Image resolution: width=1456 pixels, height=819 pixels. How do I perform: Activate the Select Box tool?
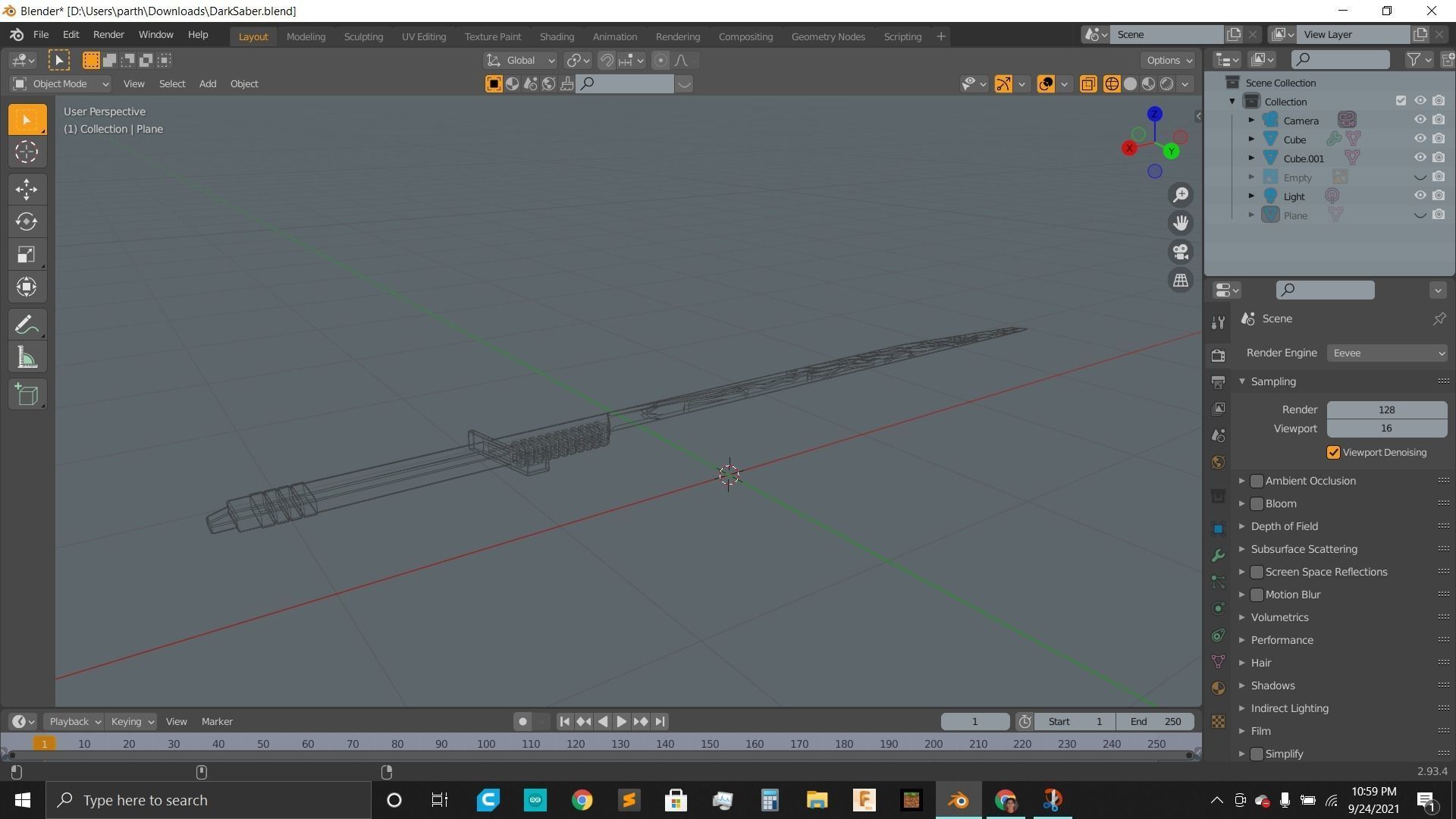[27, 120]
